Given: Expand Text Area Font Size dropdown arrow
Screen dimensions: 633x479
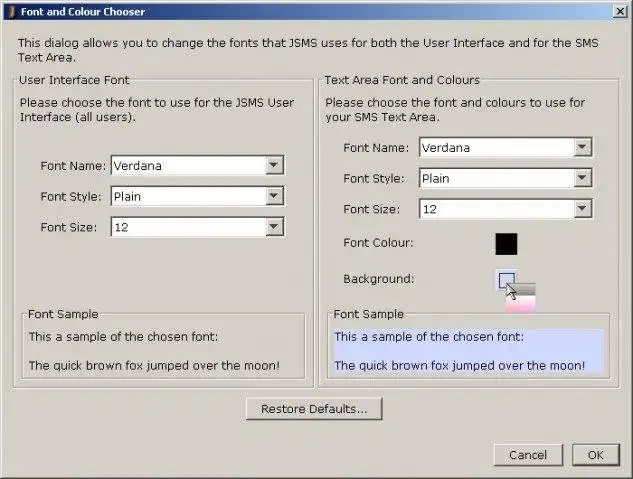Looking at the screenshot, I should (582, 209).
